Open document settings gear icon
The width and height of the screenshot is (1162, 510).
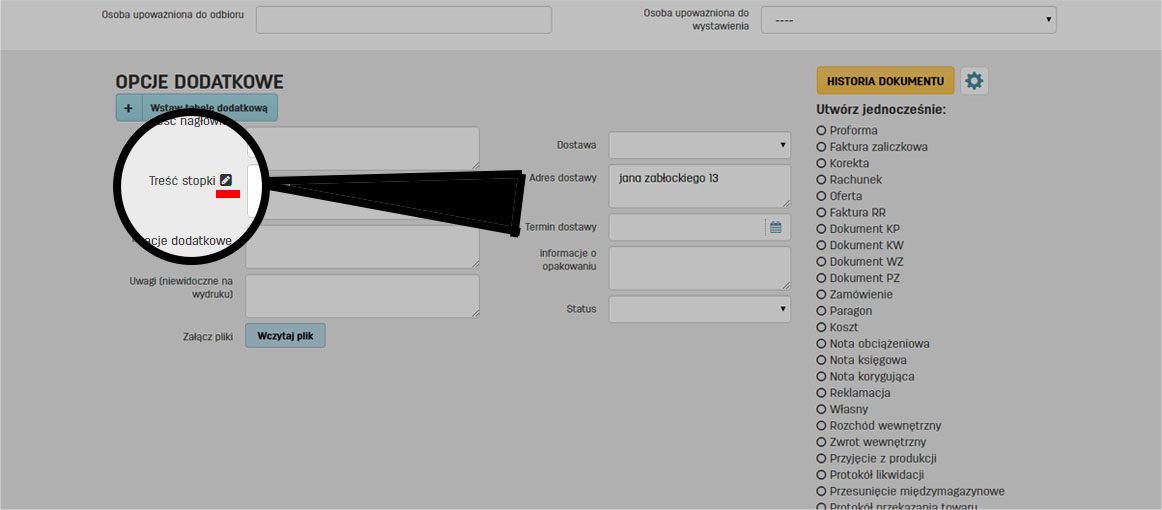[974, 81]
